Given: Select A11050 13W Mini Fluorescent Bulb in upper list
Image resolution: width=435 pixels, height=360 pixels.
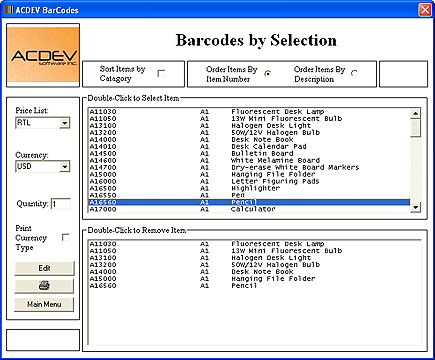Looking at the screenshot, I should (249, 119).
